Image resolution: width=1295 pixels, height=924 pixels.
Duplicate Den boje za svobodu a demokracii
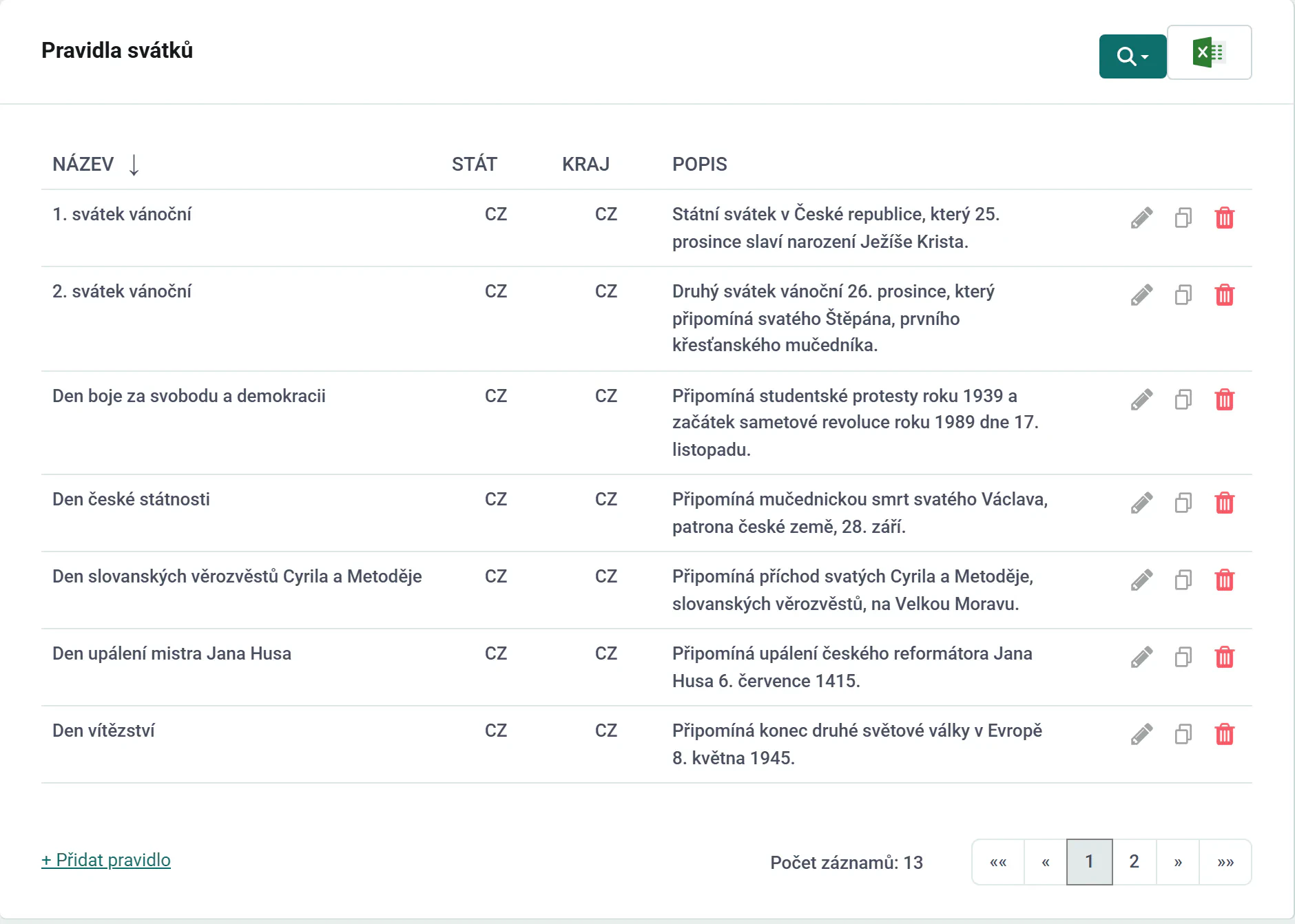point(1183,400)
